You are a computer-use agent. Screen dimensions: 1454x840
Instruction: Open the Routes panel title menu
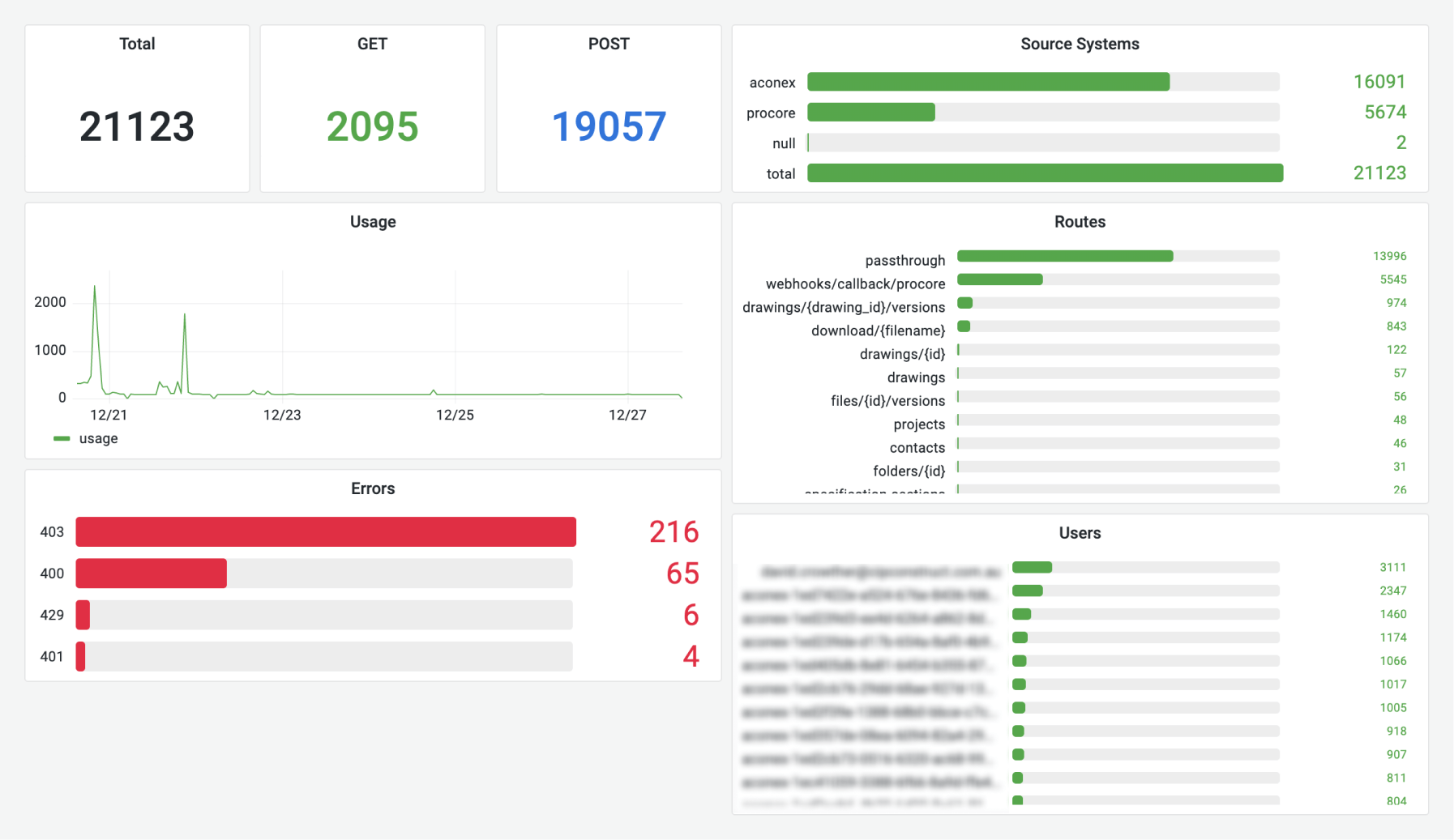click(1080, 222)
